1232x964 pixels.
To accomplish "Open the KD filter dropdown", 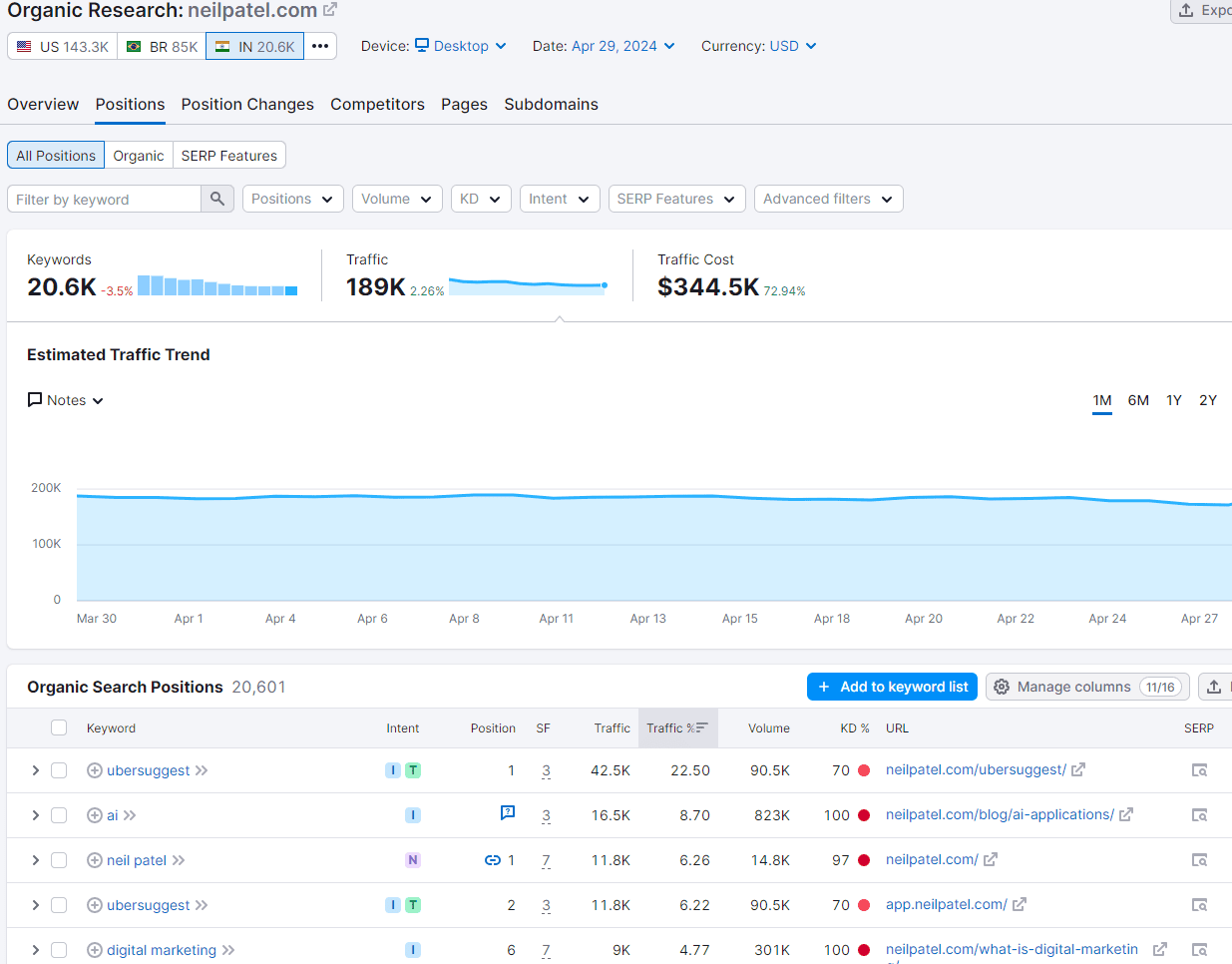I will pos(481,199).
